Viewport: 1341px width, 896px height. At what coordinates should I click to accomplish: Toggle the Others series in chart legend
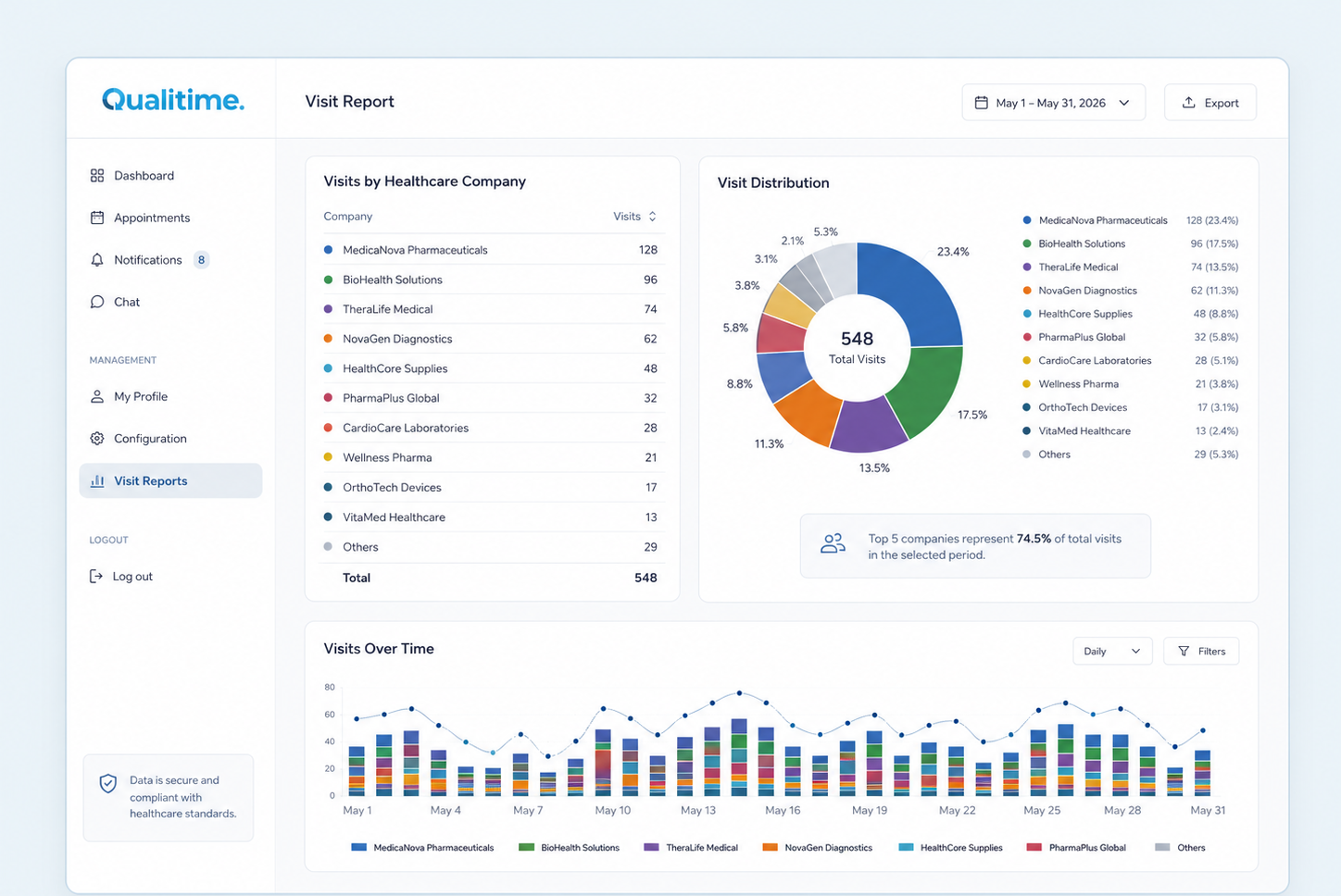(1181, 847)
